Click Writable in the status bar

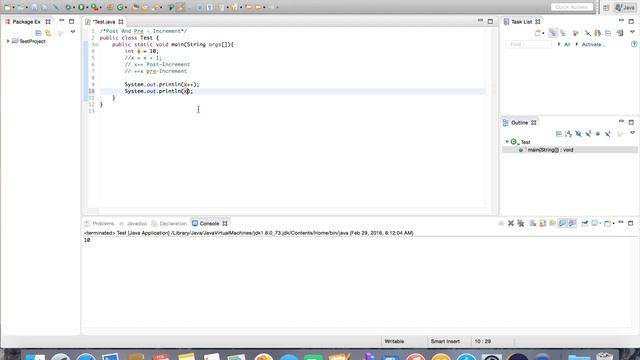click(x=394, y=341)
